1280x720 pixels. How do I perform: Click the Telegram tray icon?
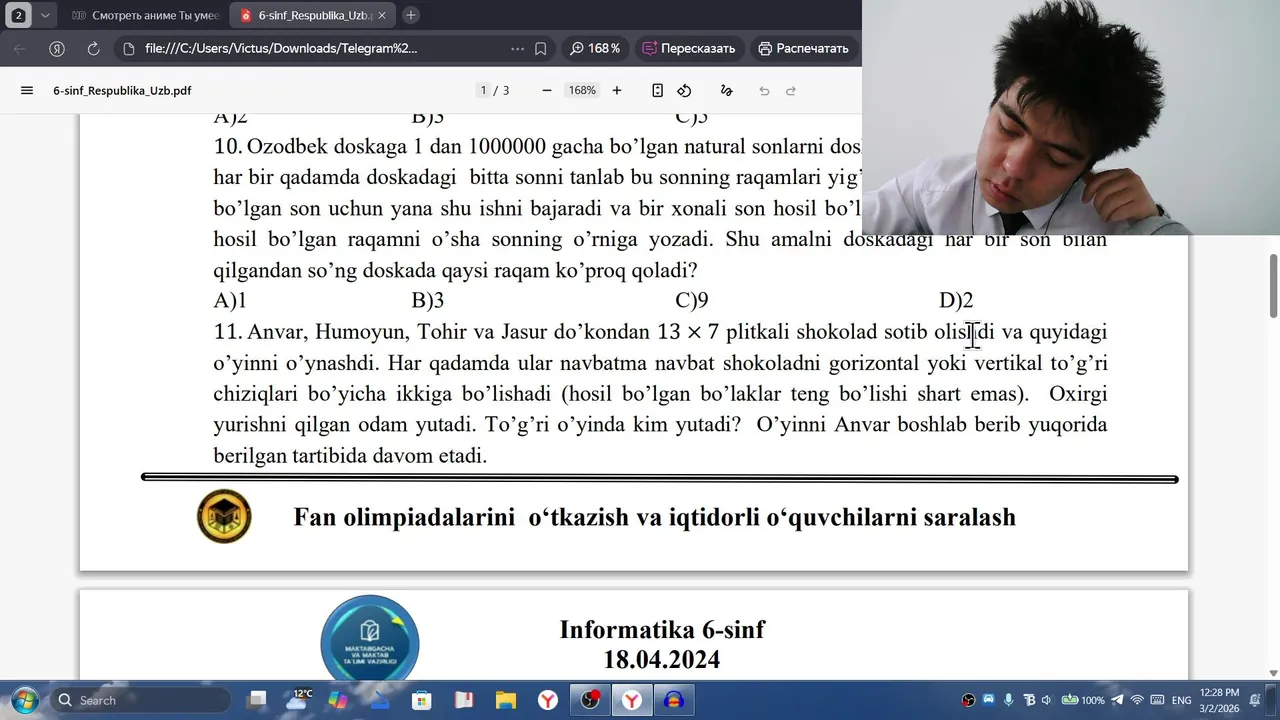pyautogui.click(x=1117, y=700)
